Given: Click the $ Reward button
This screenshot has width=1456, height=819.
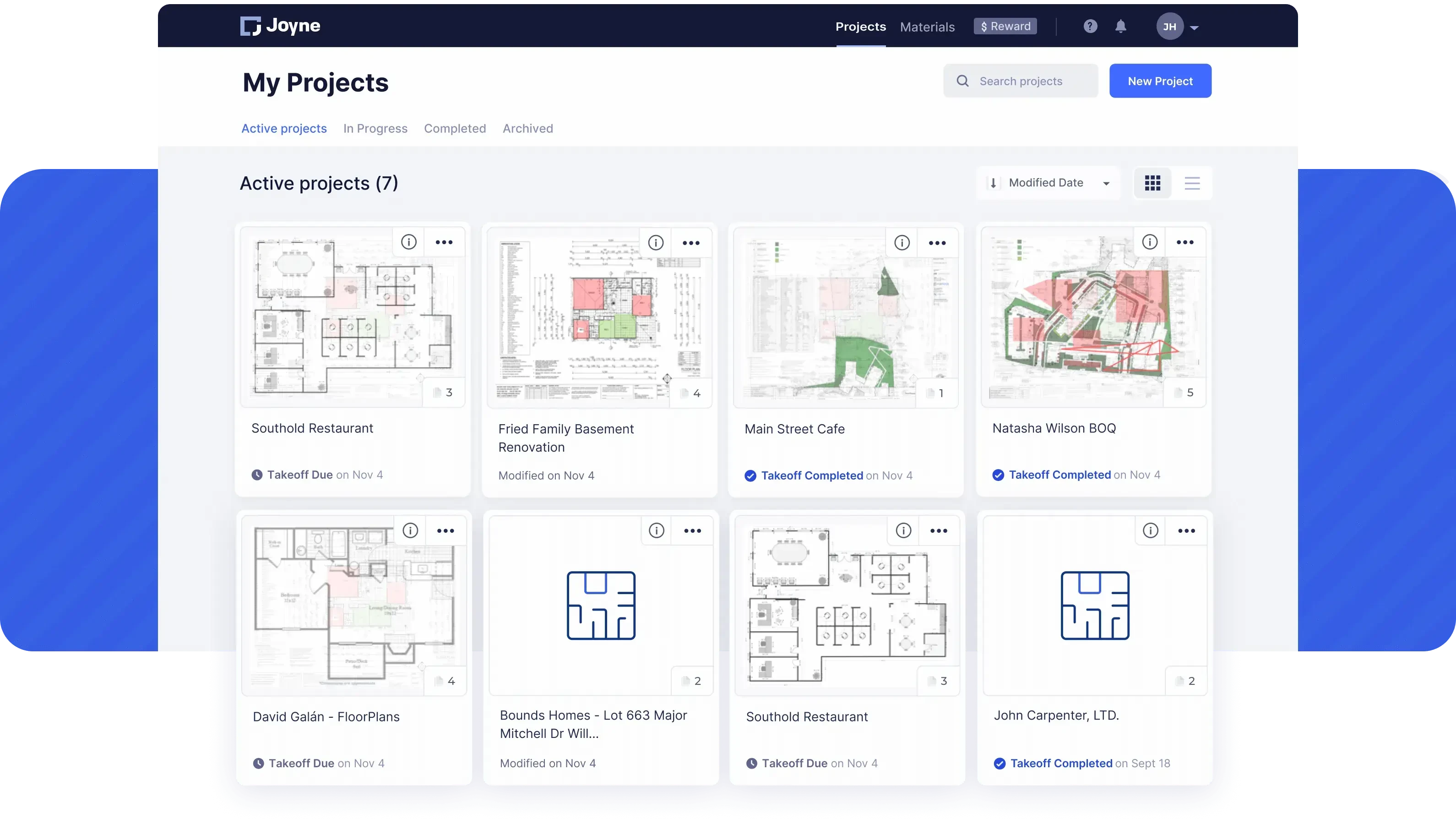Looking at the screenshot, I should pyautogui.click(x=1005, y=26).
